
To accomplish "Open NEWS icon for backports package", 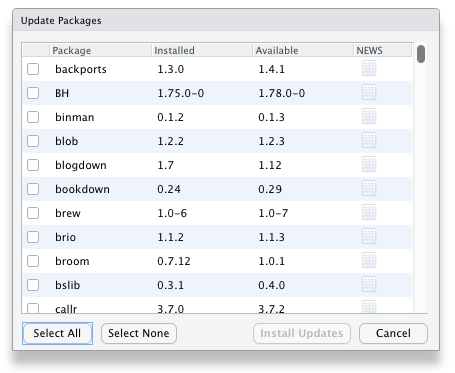I will click(x=369, y=68).
